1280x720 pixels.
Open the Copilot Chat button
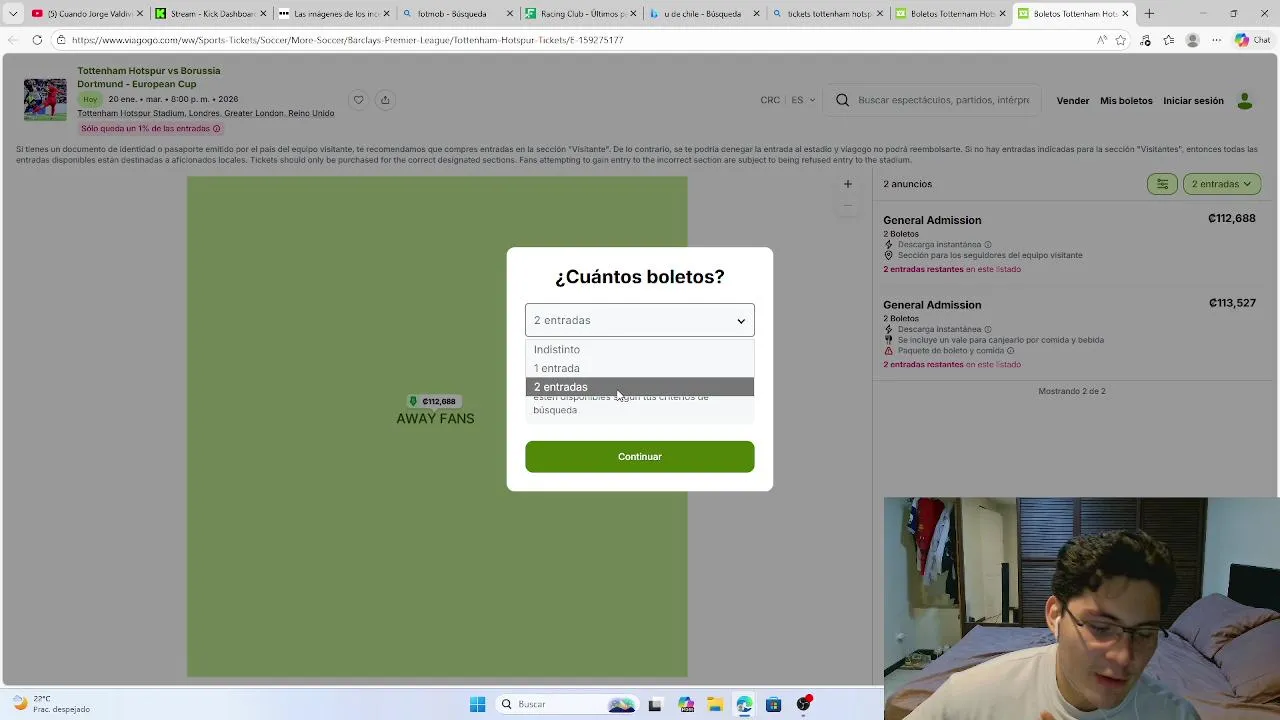coord(1254,40)
